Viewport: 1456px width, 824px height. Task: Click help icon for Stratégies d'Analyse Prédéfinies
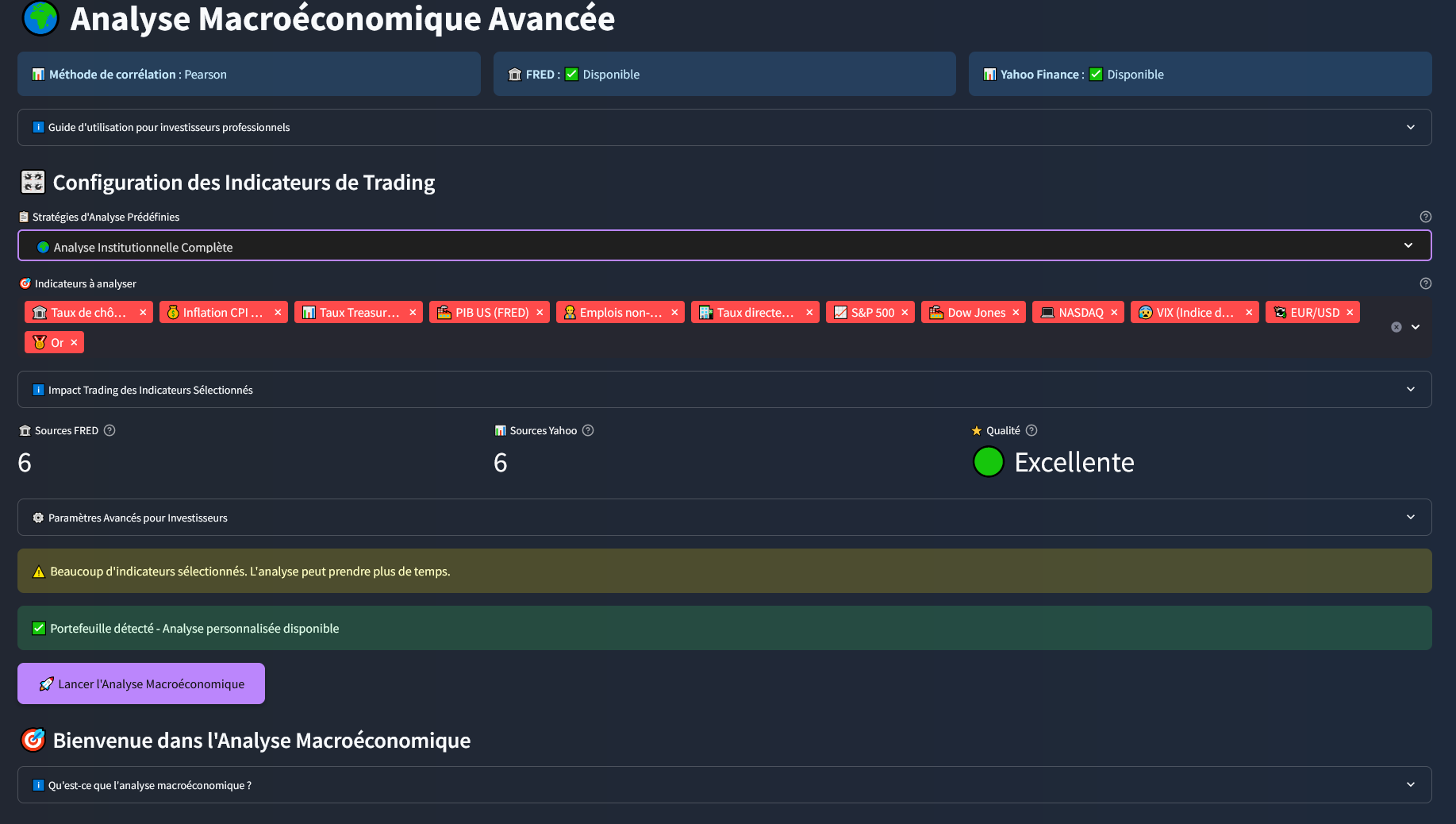click(1426, 217)
